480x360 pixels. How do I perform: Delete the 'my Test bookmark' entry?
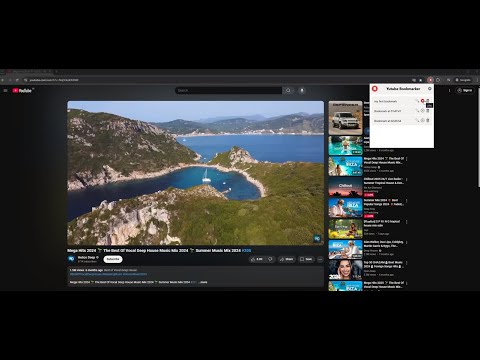(428, 101)
